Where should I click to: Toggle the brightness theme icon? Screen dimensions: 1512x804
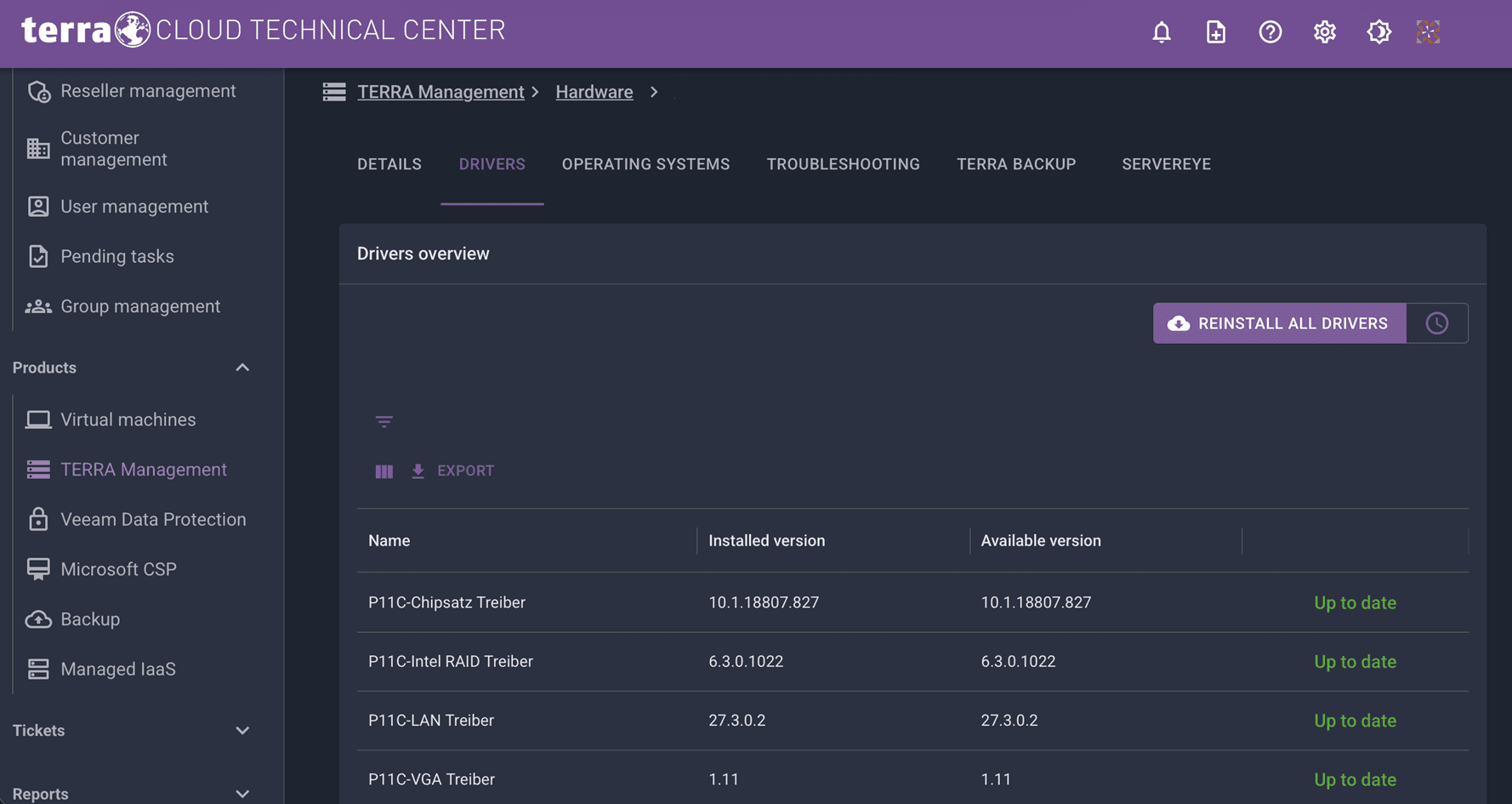1378,32
